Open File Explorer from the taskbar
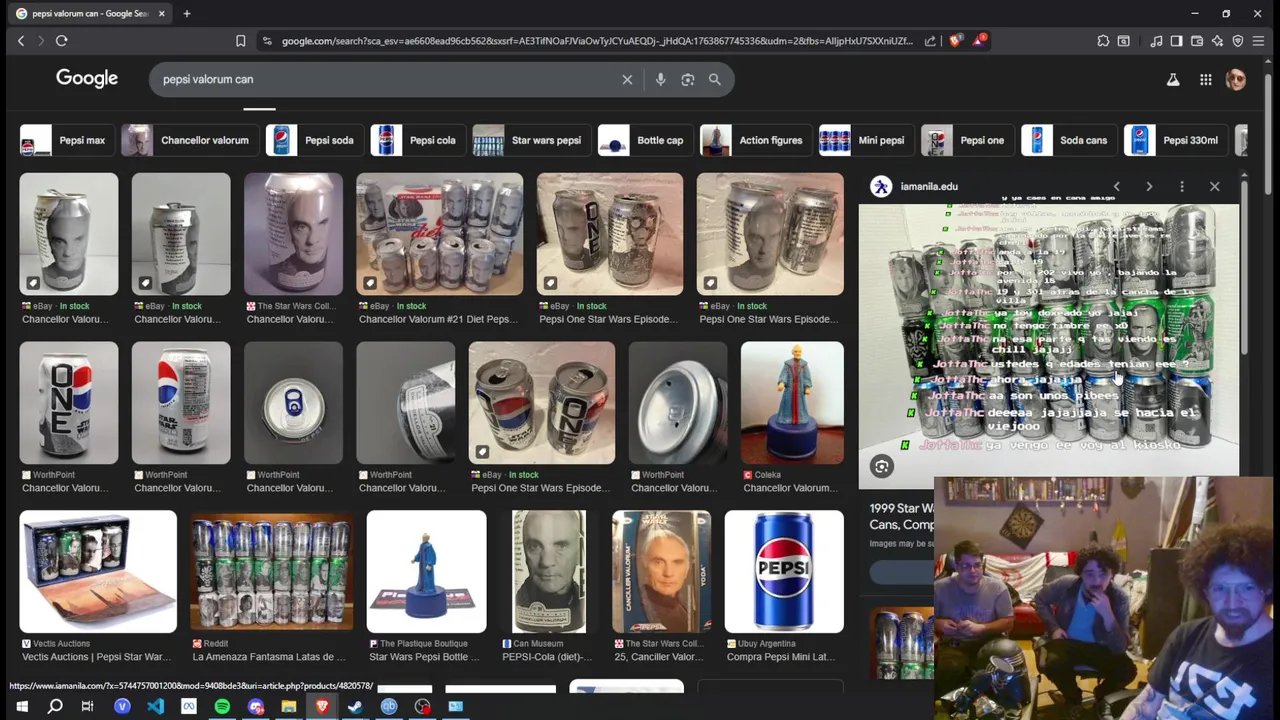 pos(289,706)
